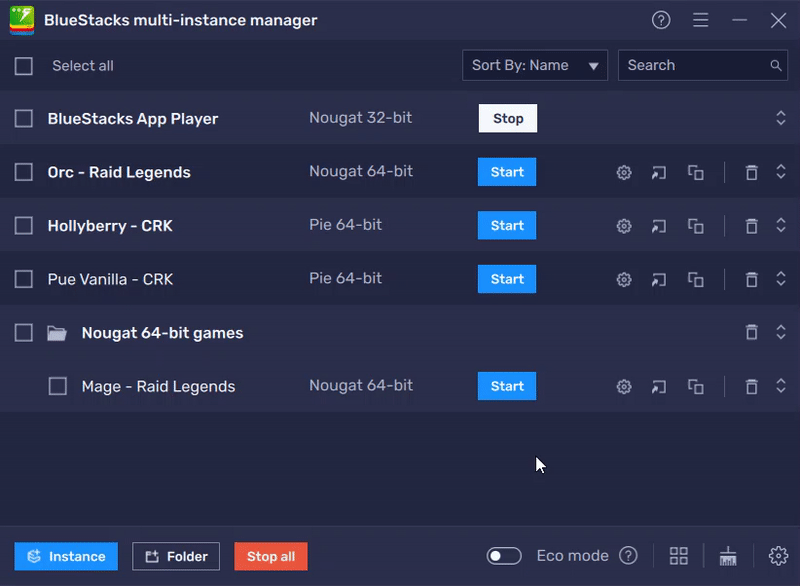Click the Eco mode label
This screenshot has height=586, width=800.
(572, 555)
